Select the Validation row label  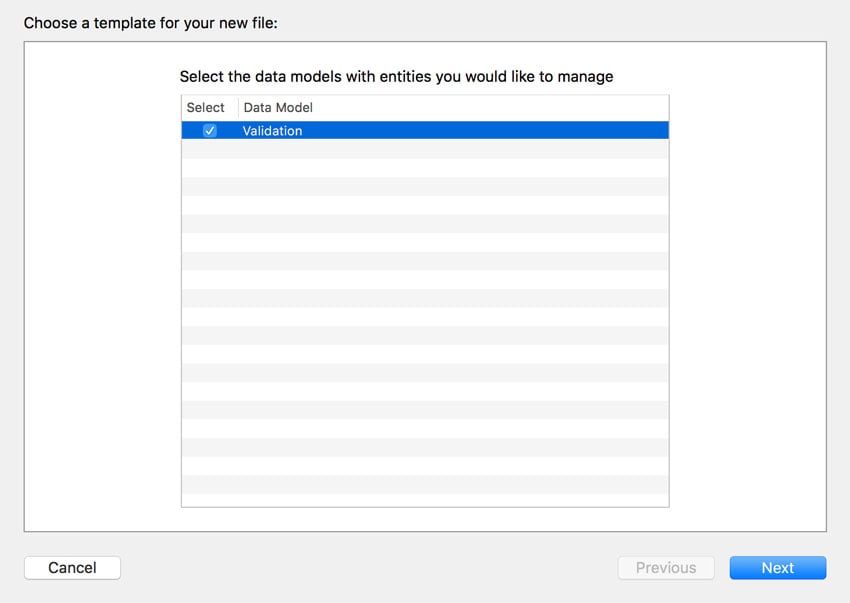coord(272,131)
